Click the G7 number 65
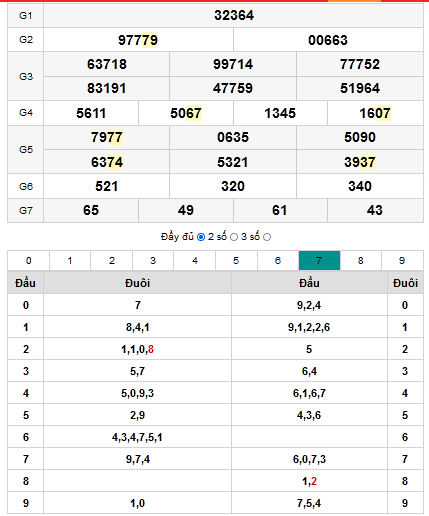429x516 pixels. (x=91, y=210)
